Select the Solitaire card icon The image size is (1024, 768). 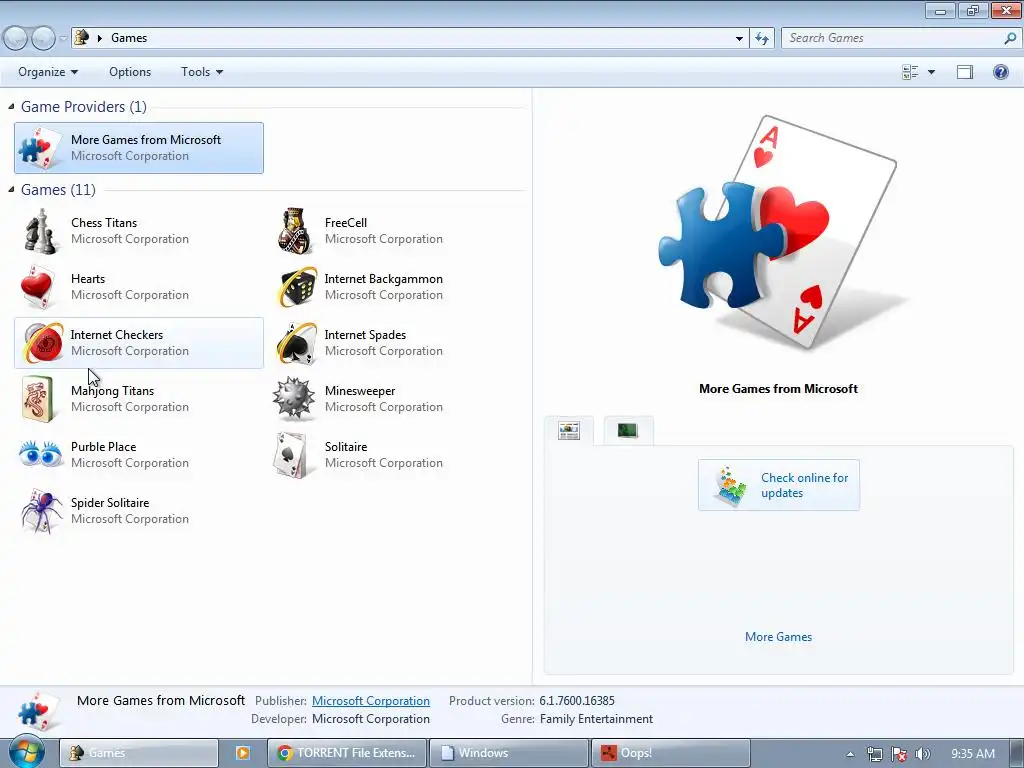point(292,455)
